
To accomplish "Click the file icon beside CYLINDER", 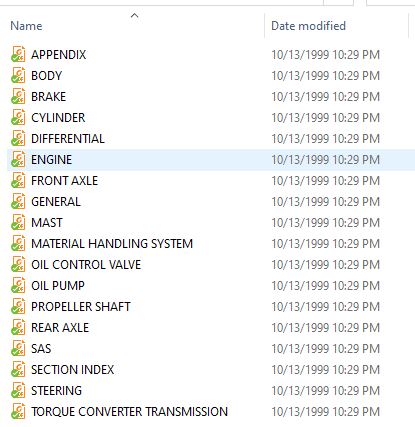I will coord(18,117).
